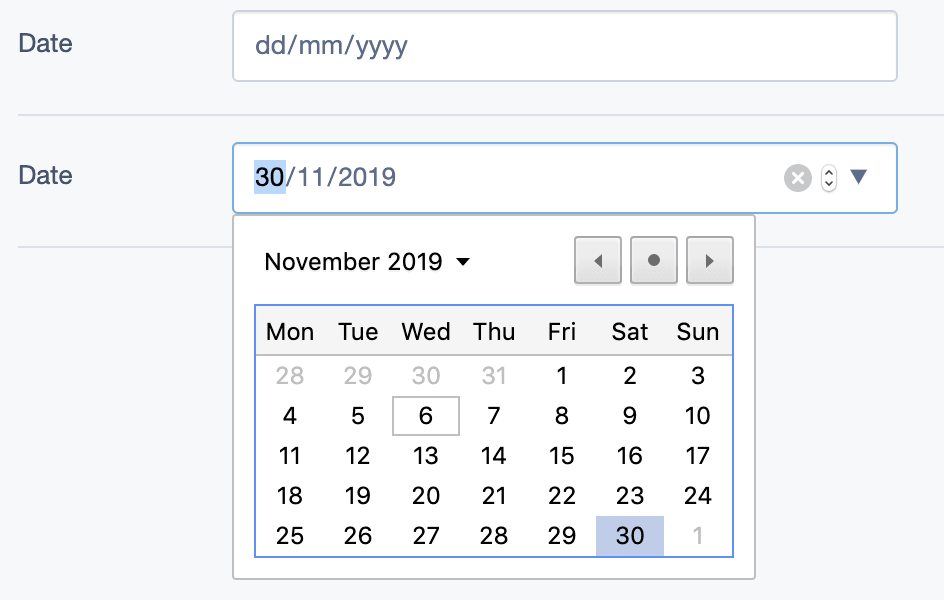Toggle the calendar dropdown triangle in date field
The image size is (944, 600).
pyautogui.click(x=859, y=177)
